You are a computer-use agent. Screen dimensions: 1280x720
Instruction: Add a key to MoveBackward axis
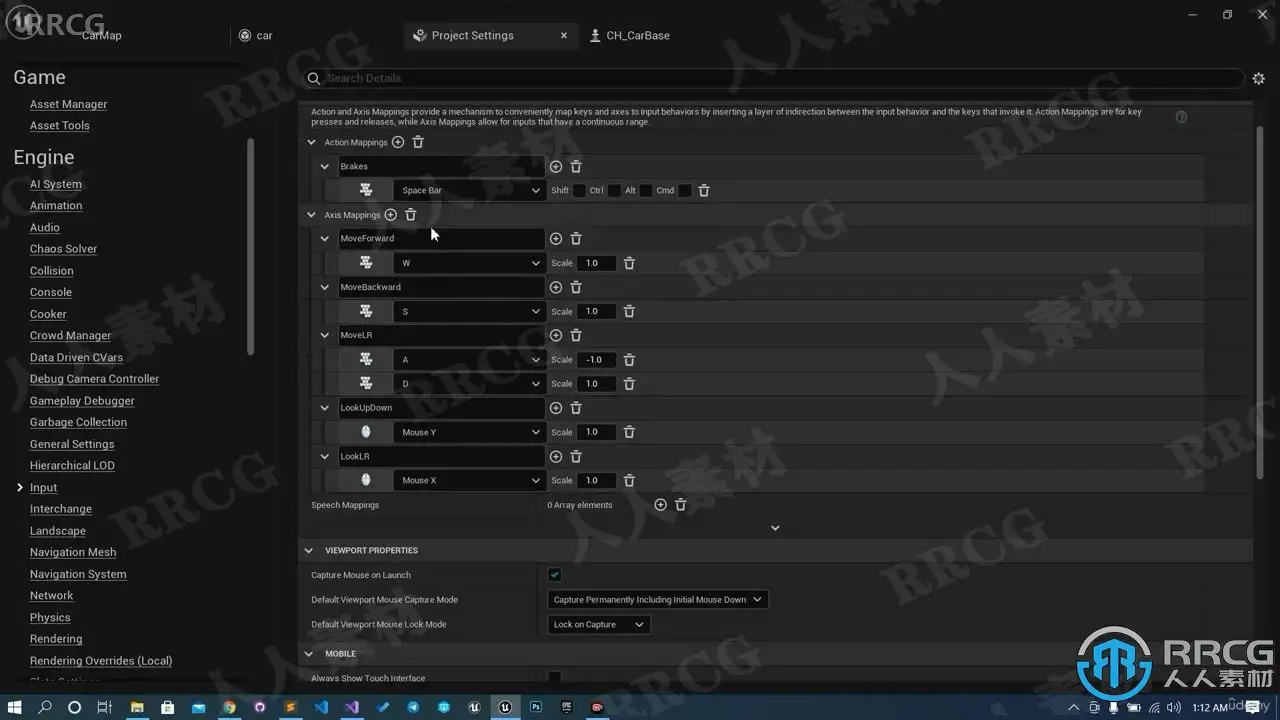(x=556, y=287)
